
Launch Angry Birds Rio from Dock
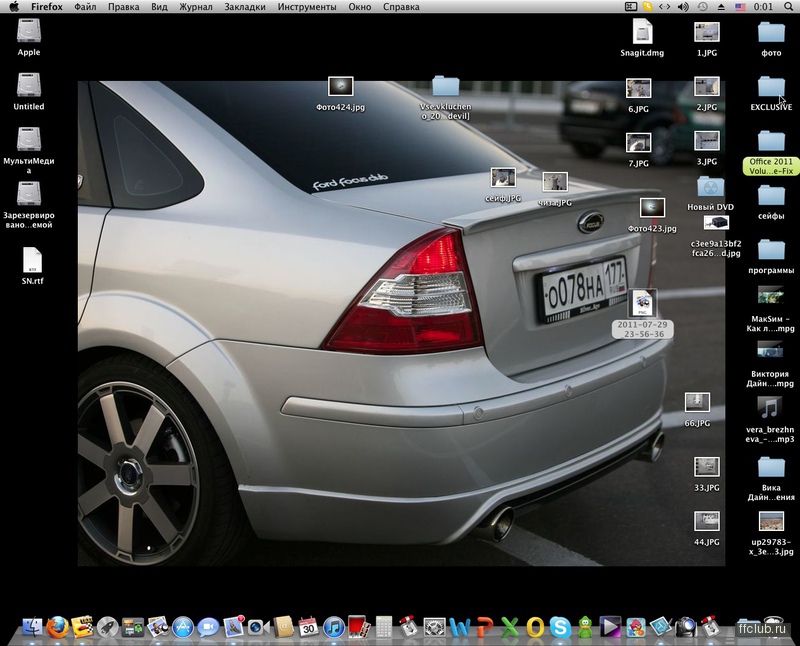tap(635, 627)
